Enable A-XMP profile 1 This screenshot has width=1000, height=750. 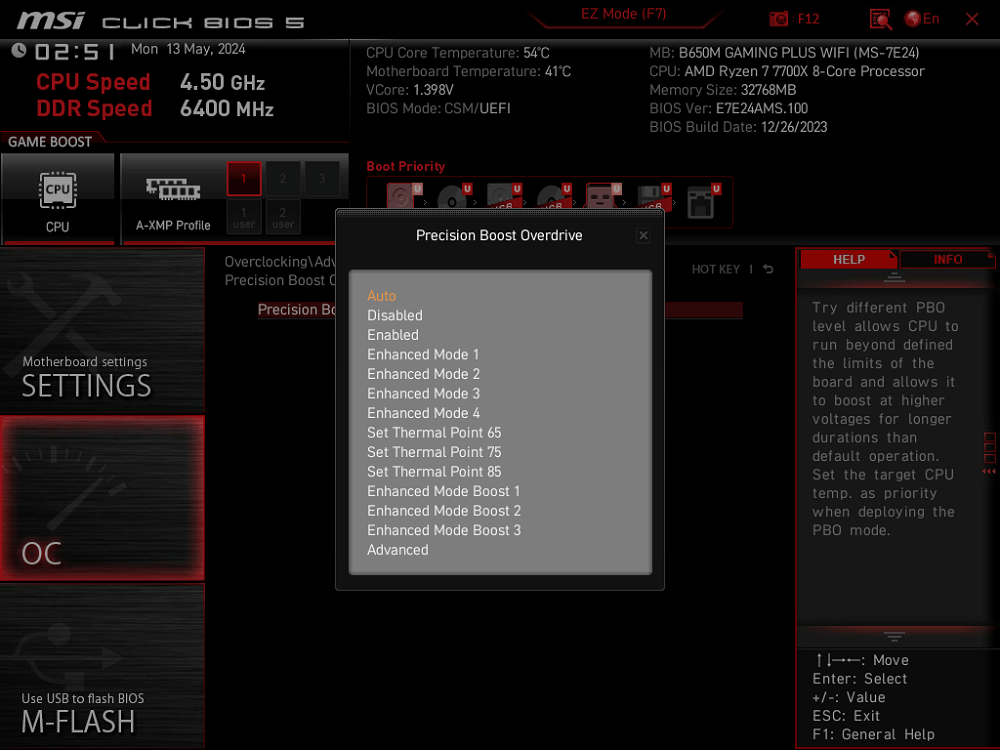pos(244,179)
